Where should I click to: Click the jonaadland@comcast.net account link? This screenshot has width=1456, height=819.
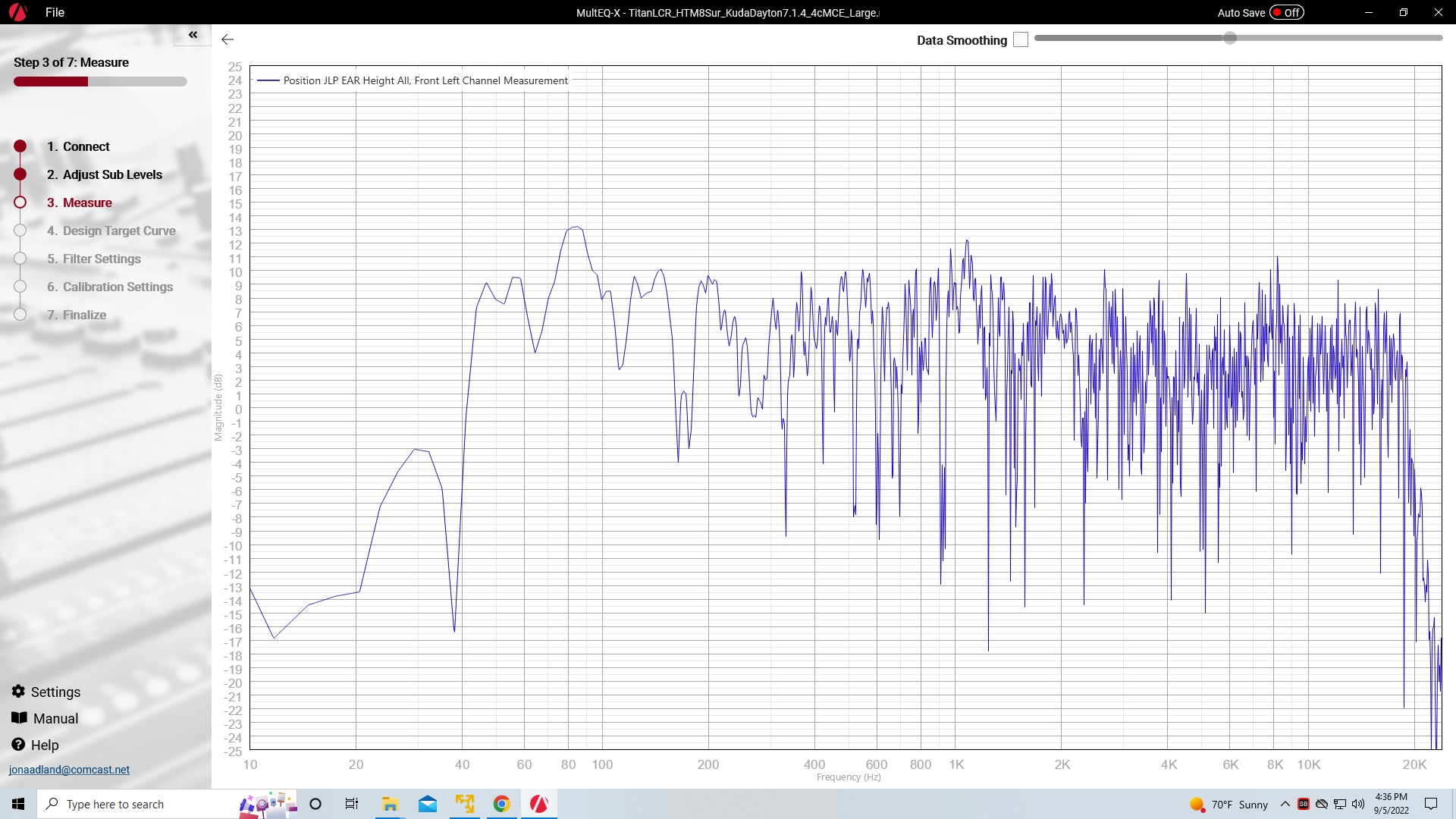click(x=69, y=770)
